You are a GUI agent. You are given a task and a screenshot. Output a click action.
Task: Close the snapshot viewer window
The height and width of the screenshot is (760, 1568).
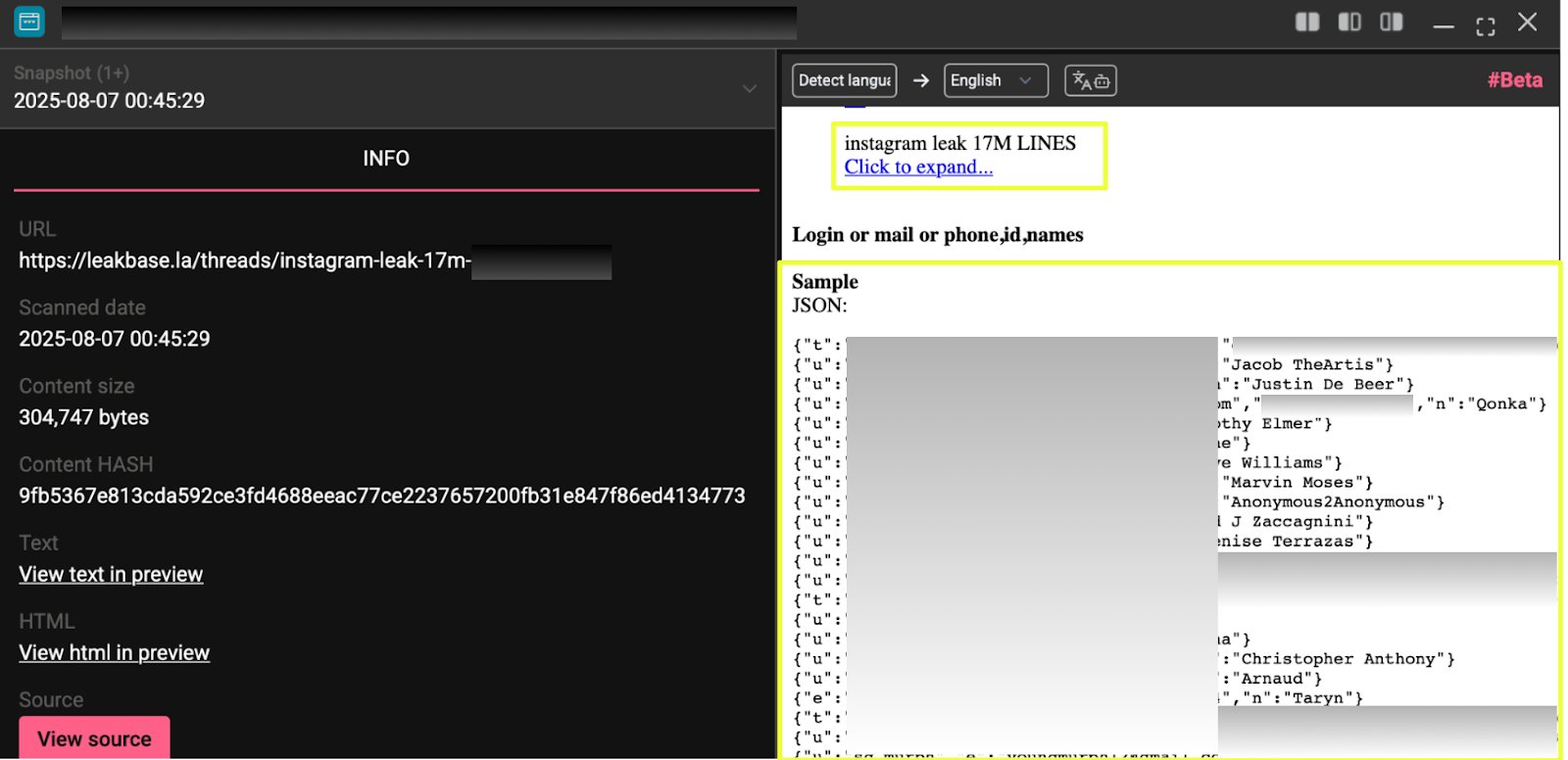coord(1527,22)
